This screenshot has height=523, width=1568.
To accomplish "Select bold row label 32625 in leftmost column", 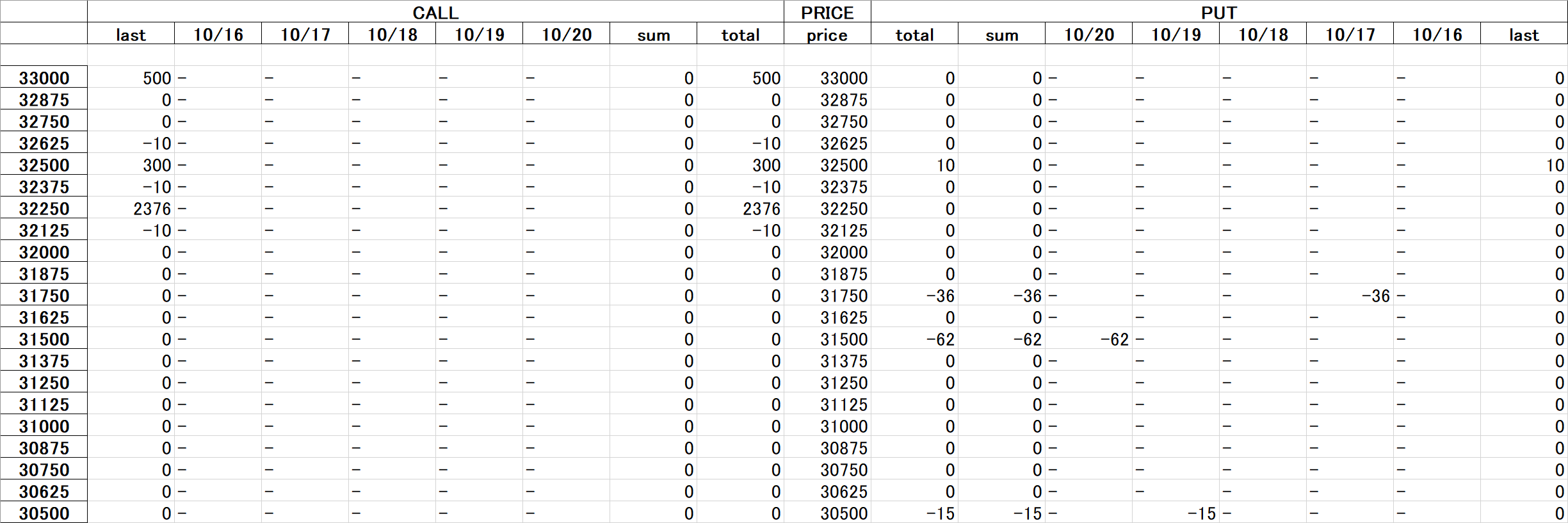I will 44,143.
